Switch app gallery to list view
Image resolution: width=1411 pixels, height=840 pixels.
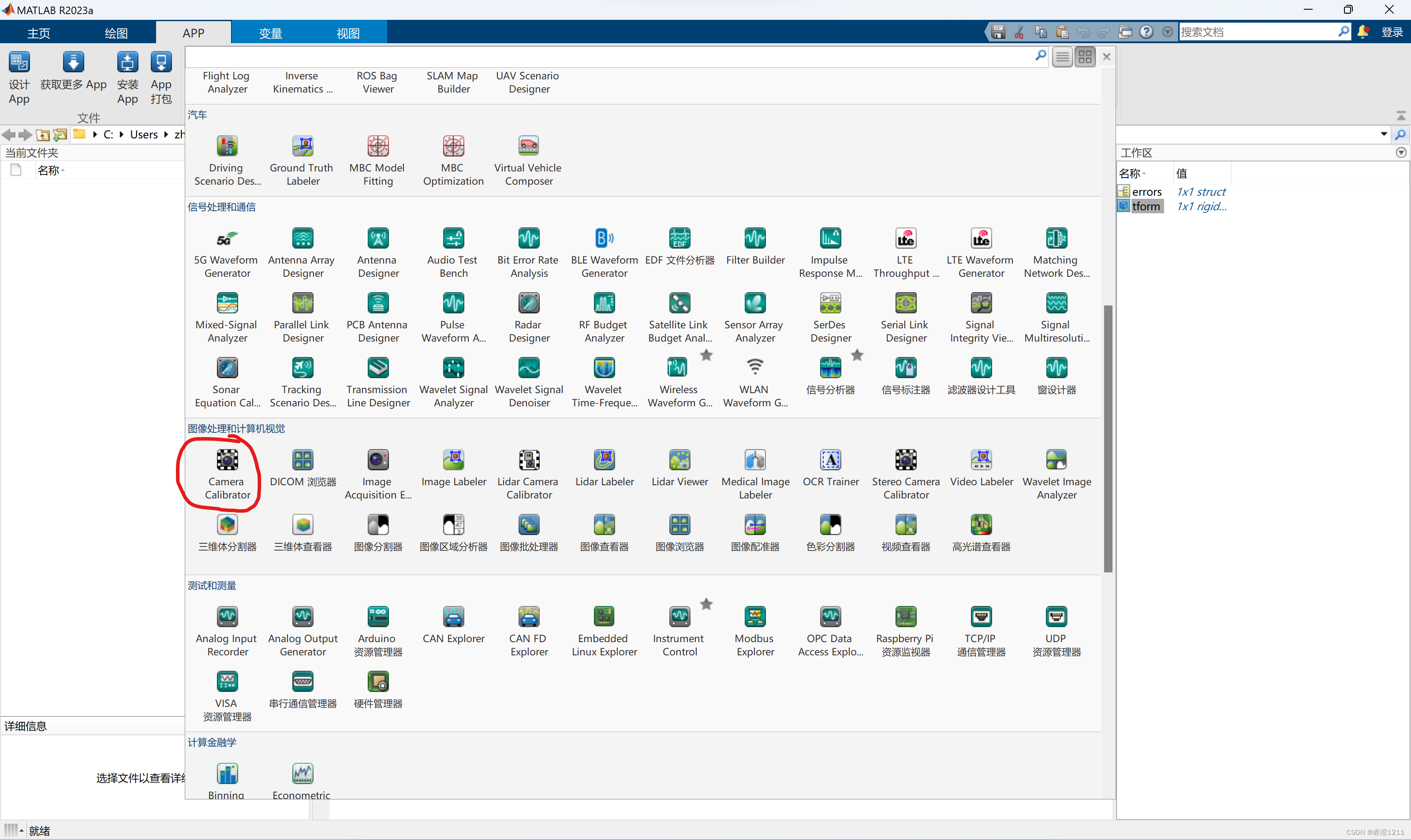point(1062,56)
